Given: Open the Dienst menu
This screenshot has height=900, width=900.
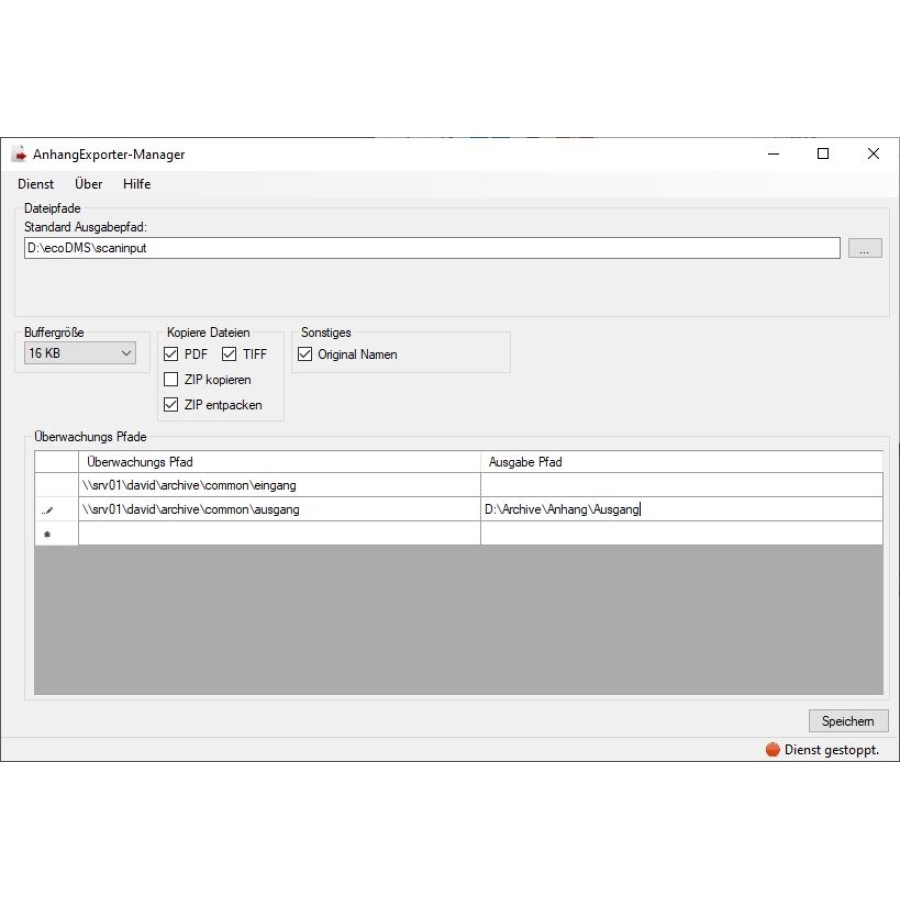Looking at the screenshot, I should point(36,184).
